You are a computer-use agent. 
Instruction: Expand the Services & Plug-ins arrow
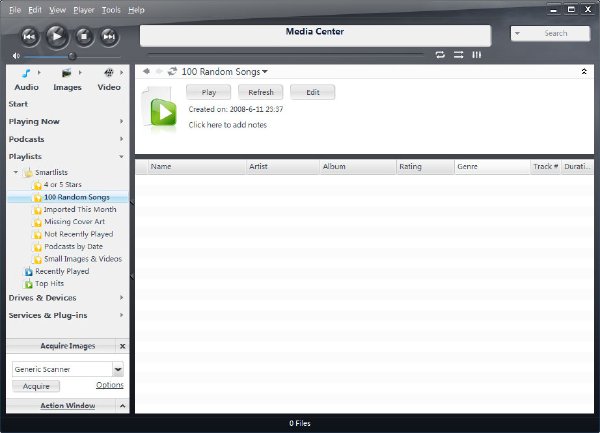[121, 315]
